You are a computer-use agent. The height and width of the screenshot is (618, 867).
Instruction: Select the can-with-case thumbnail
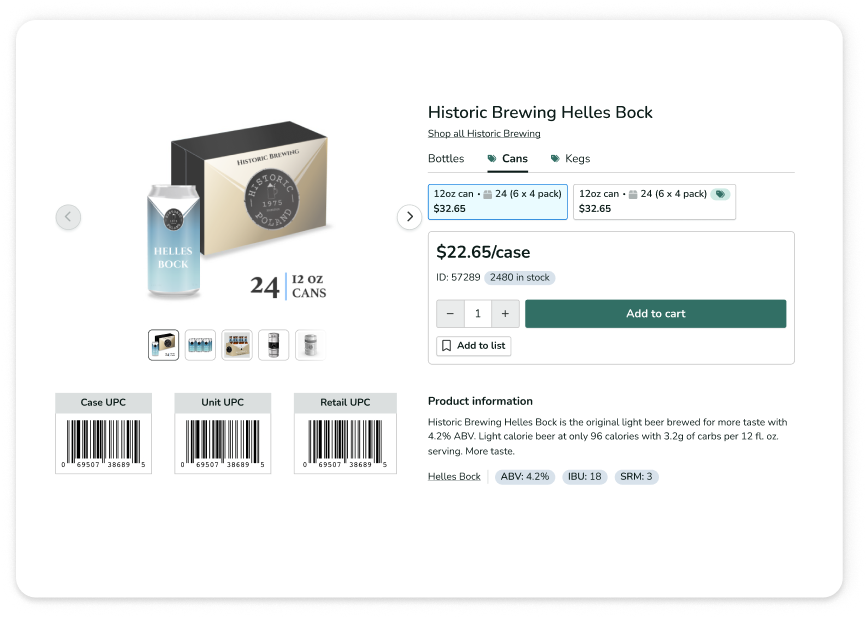(x=163, y=345)
